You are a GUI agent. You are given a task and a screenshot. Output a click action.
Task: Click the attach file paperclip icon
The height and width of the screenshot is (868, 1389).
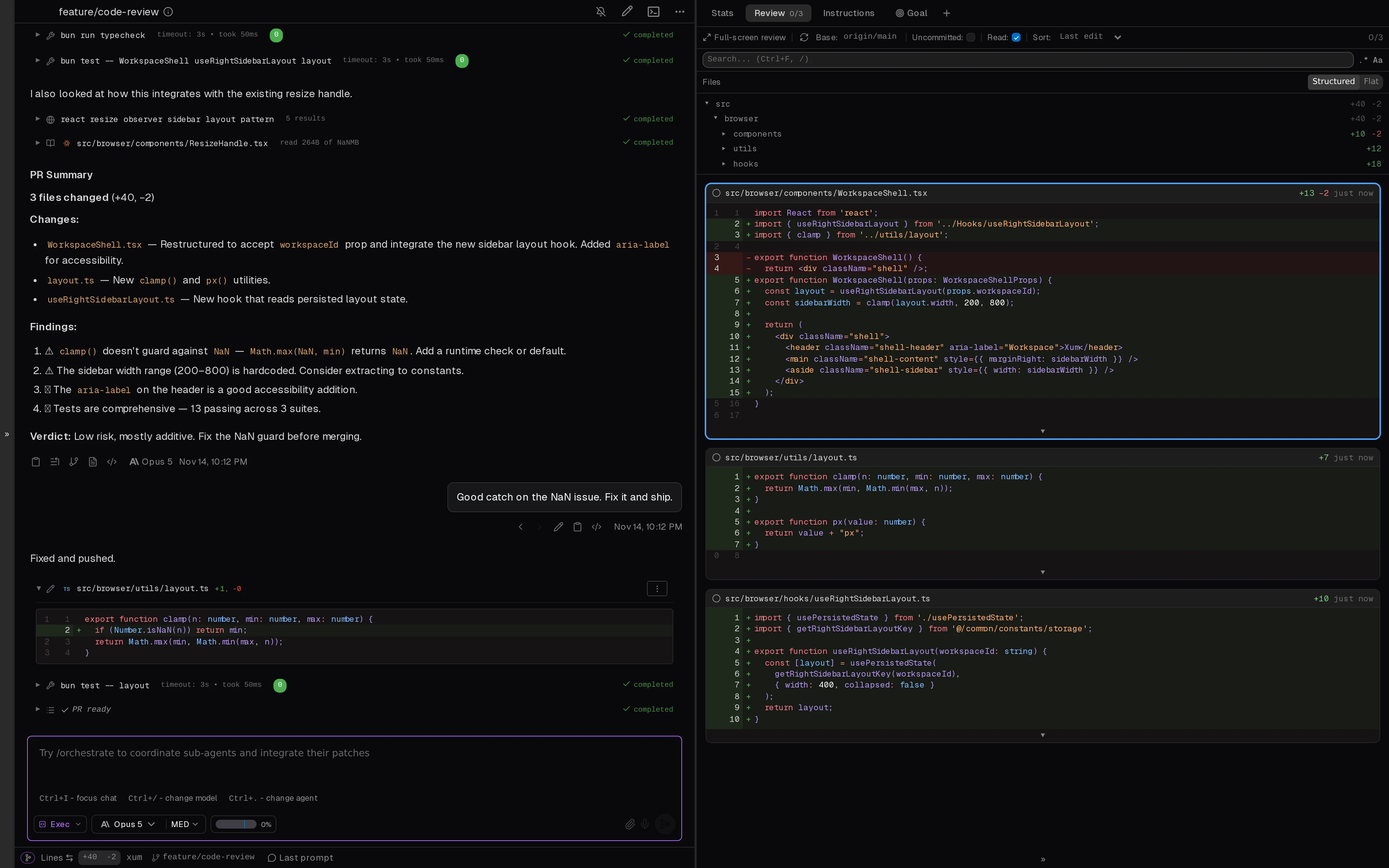[x=629, y=825]
